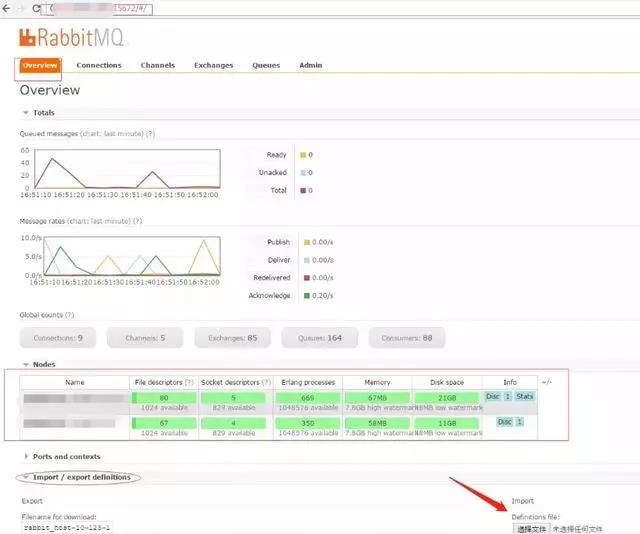
Task: Click the Unacked color swatch
Action: 303,173
